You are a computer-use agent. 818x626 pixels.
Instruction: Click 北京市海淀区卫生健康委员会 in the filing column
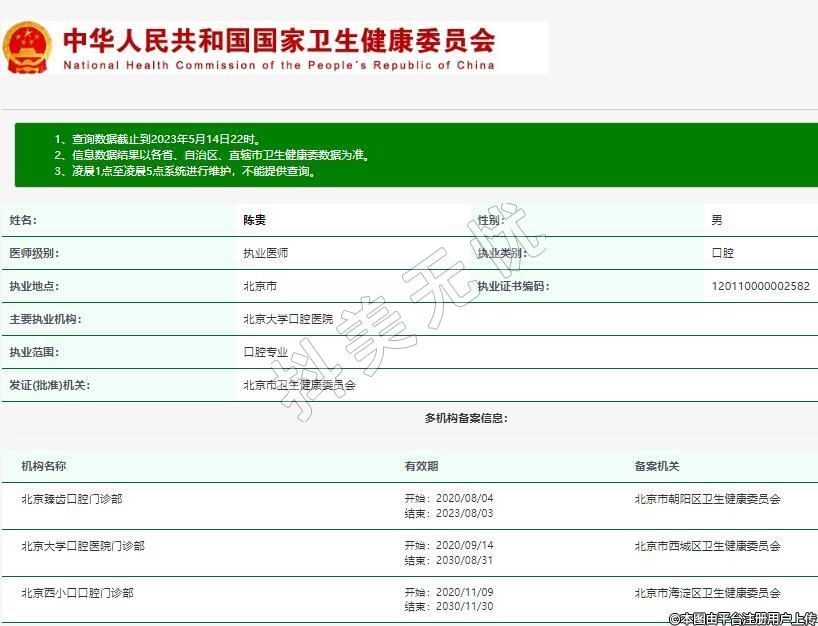point(707,593)
